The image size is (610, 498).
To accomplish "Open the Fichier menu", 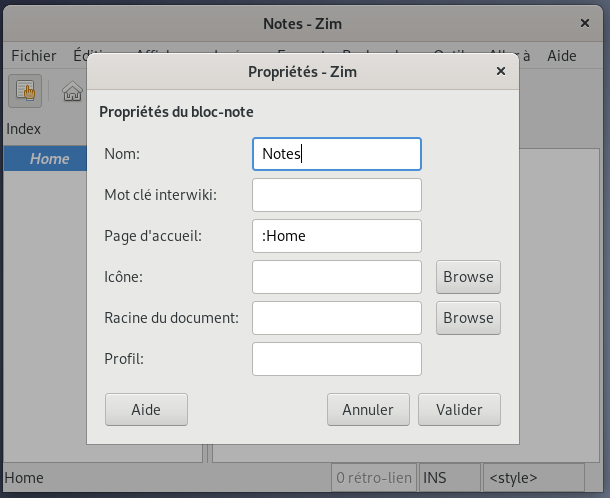I will [x=34, y=56].
